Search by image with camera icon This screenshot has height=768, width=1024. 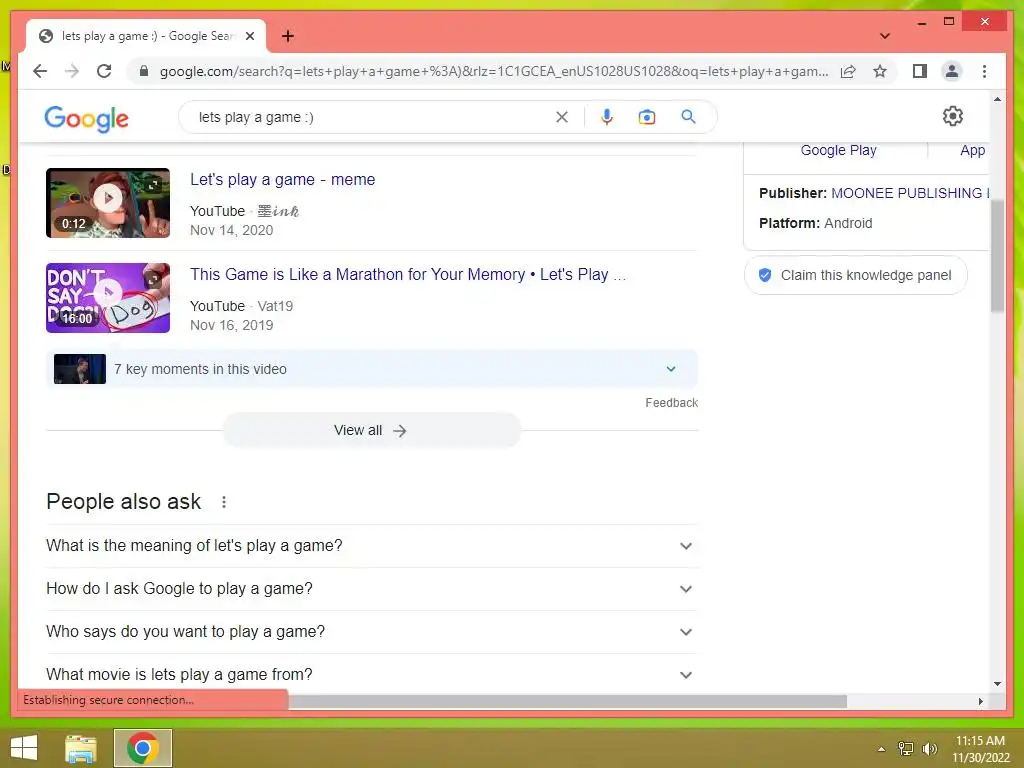click(x=647, y=117)
